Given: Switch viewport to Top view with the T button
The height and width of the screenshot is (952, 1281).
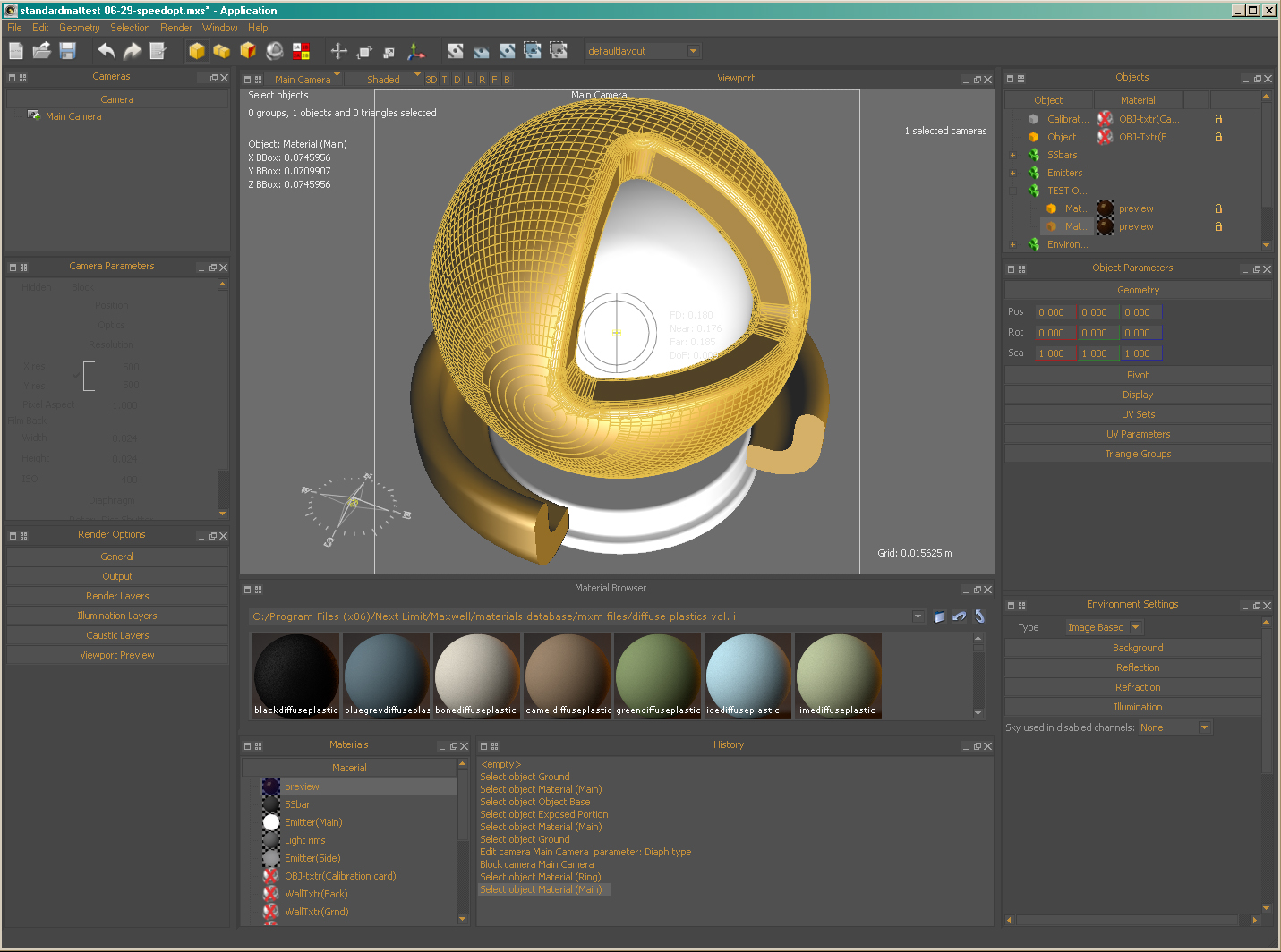Looking at the screenshot, I should [x=444, y=80].
